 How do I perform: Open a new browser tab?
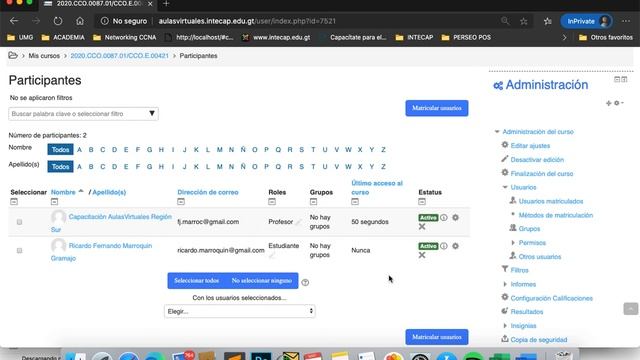click(x=166, y=4)
